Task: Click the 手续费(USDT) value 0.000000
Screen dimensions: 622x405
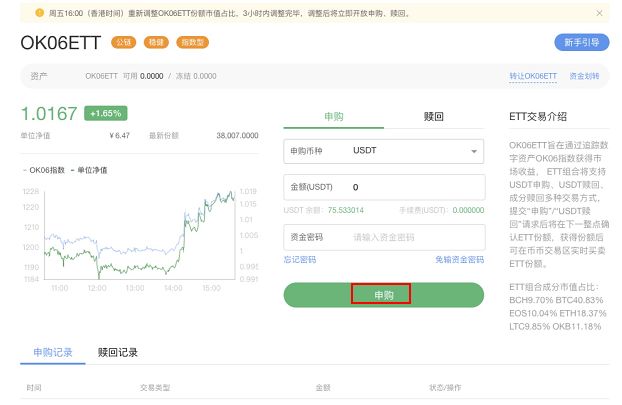Action: (x=468, y=210)
